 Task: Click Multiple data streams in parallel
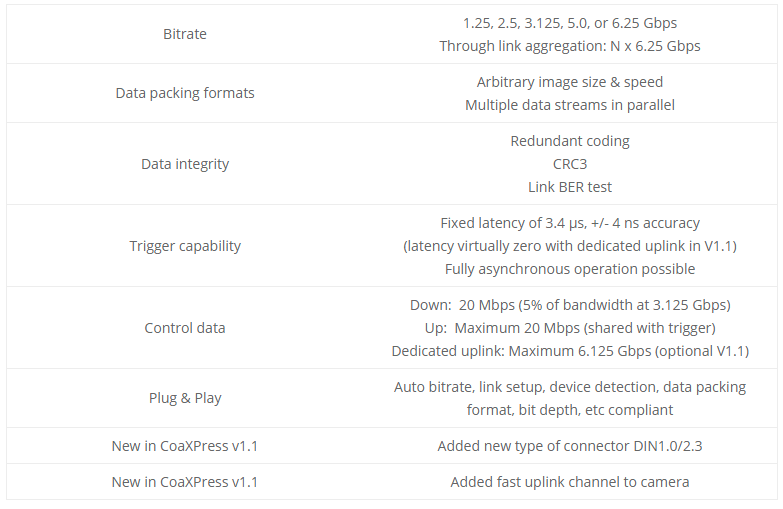570,105
